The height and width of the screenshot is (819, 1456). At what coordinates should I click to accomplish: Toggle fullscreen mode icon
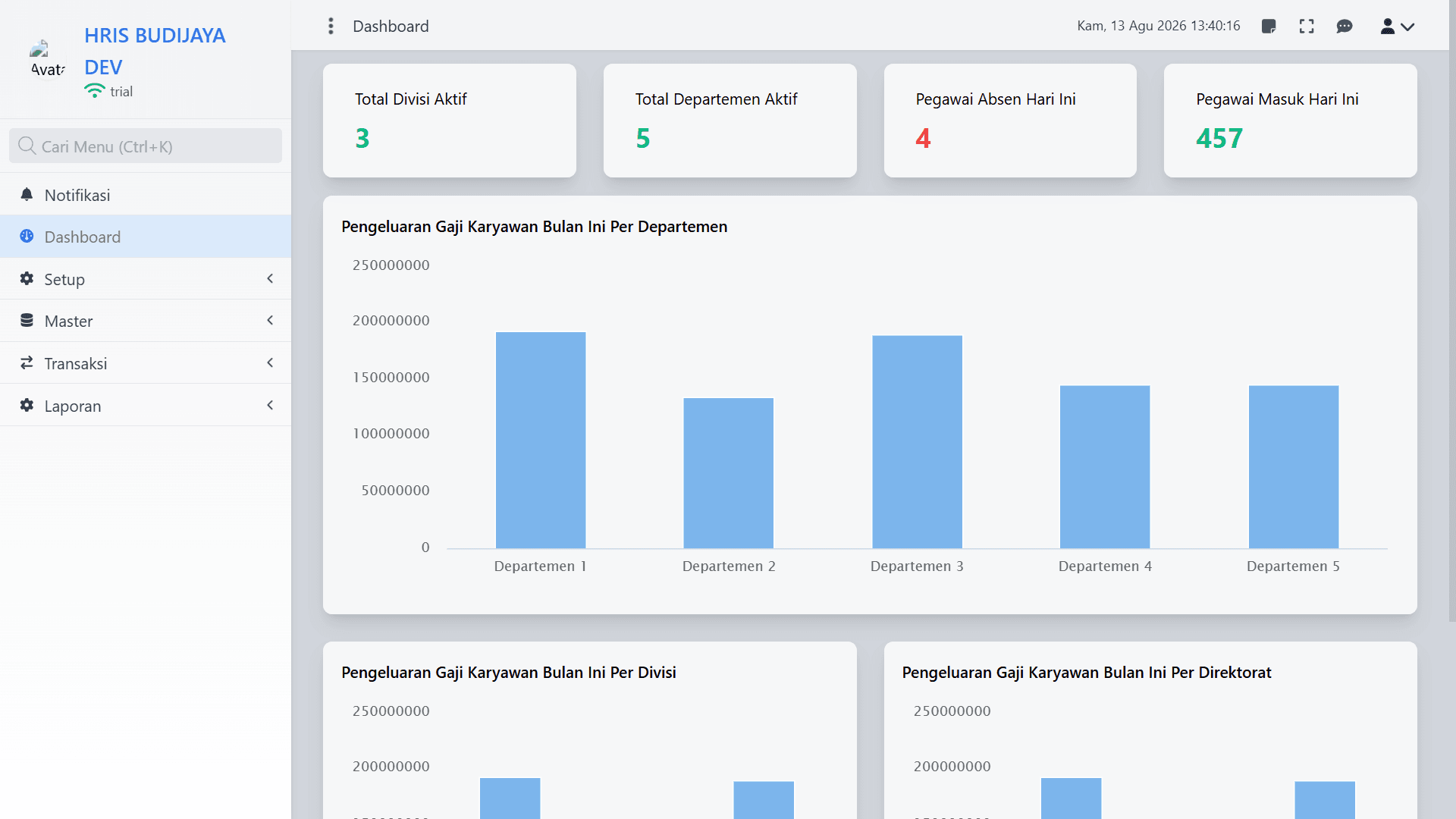click(x=1307, y=27)
